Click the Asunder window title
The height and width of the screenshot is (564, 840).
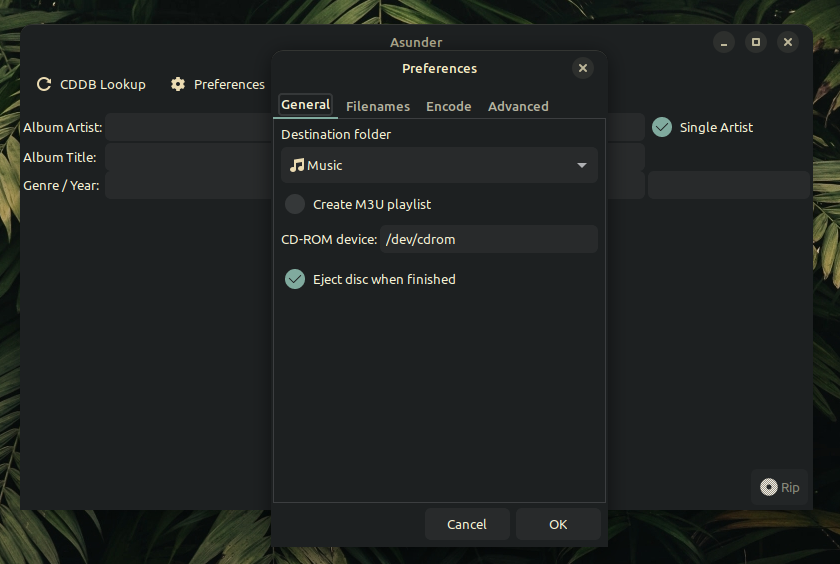click(x=416, y=42)
